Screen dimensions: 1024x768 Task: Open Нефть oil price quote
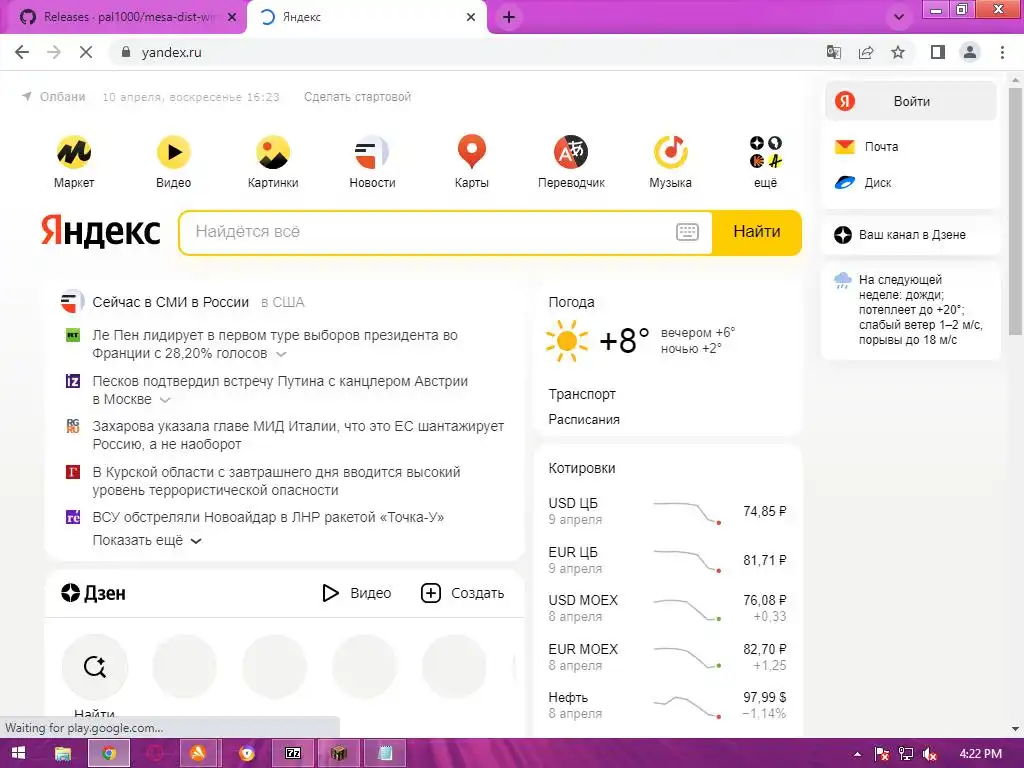coord(667,705)
